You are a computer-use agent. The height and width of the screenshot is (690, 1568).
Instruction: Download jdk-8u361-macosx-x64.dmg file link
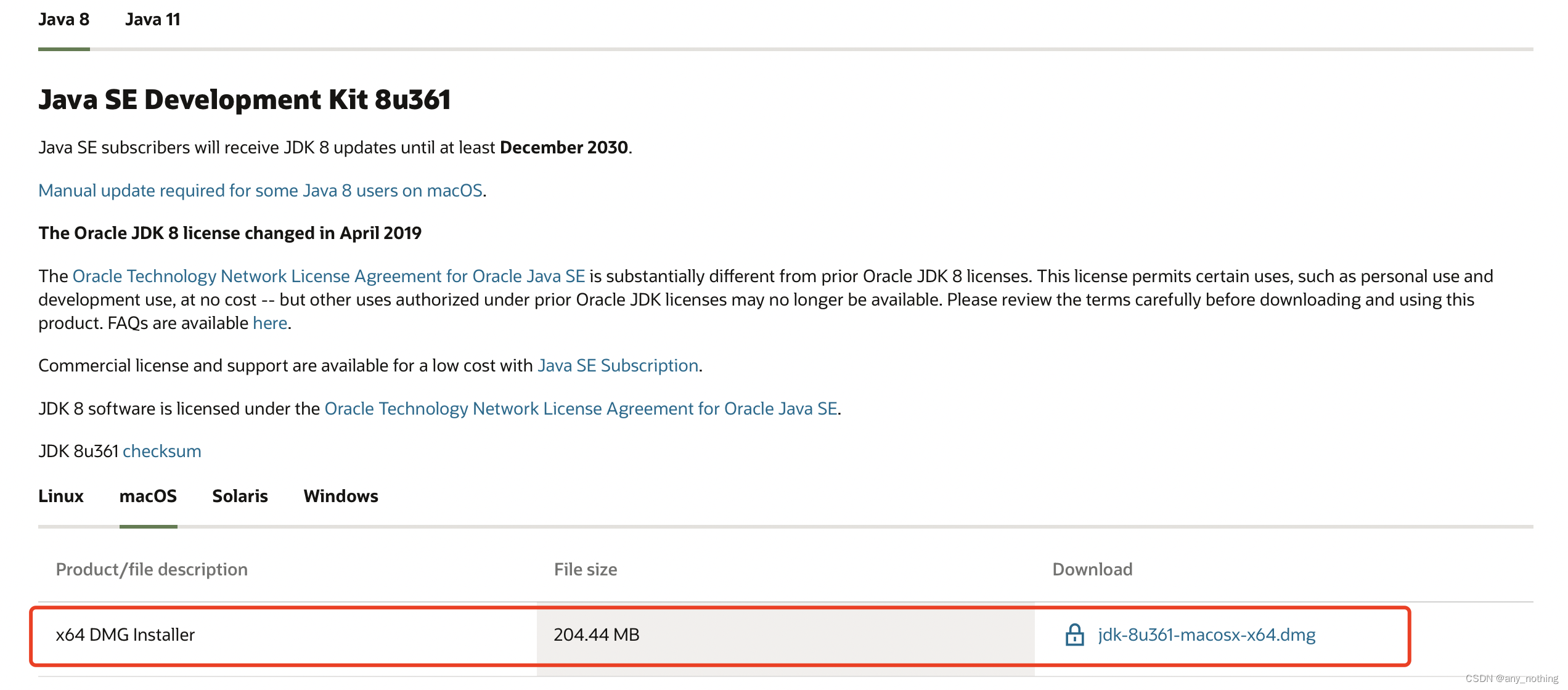pos(1206,635)
